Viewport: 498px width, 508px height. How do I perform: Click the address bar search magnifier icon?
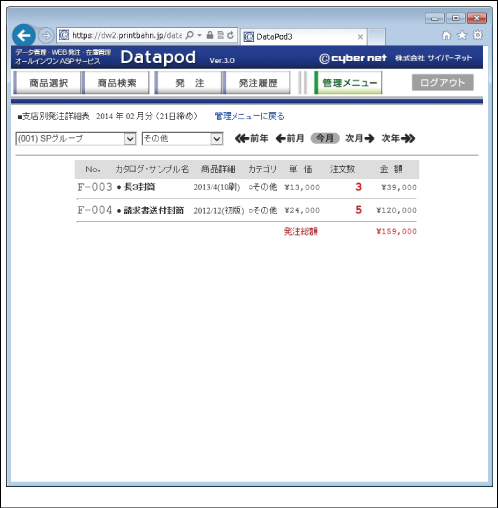click(189, 35)
